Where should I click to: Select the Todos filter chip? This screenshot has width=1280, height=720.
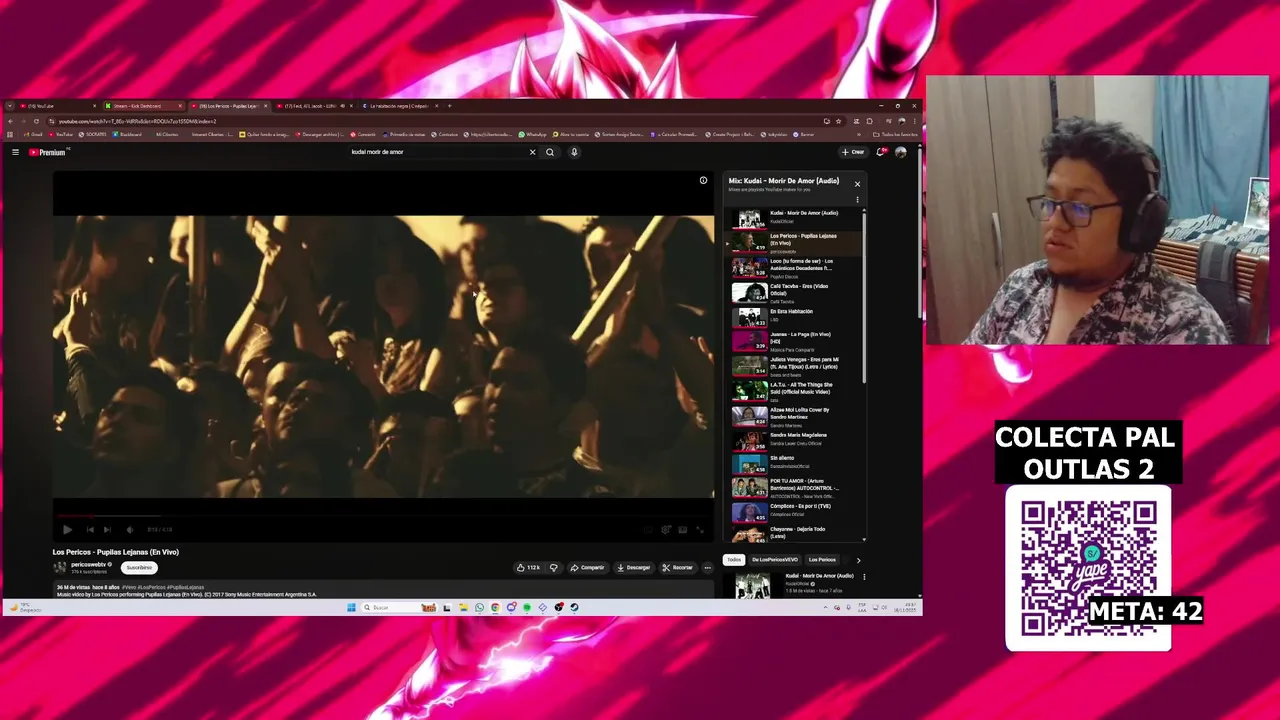click(734, 560)
